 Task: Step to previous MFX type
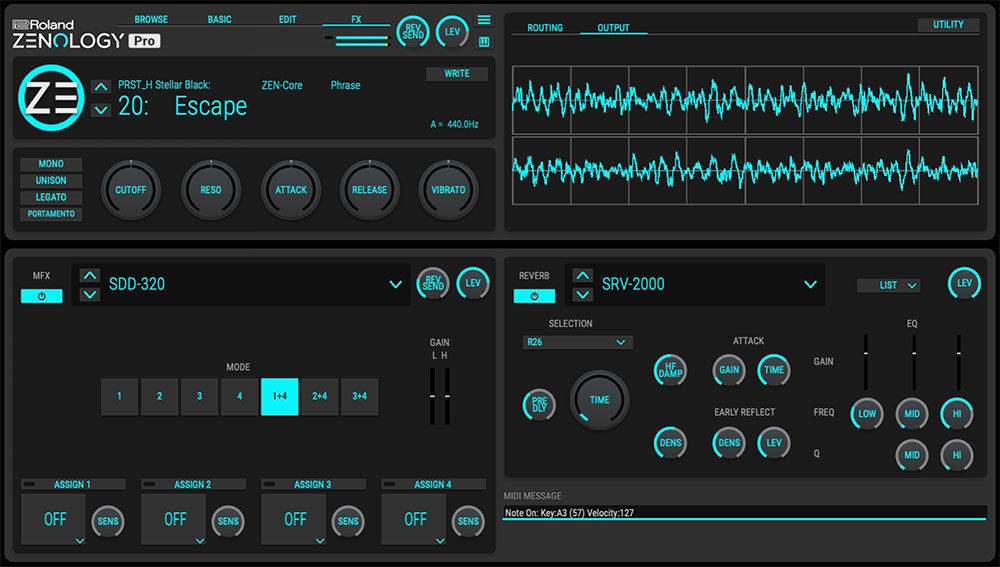click(x=89, y=276)
